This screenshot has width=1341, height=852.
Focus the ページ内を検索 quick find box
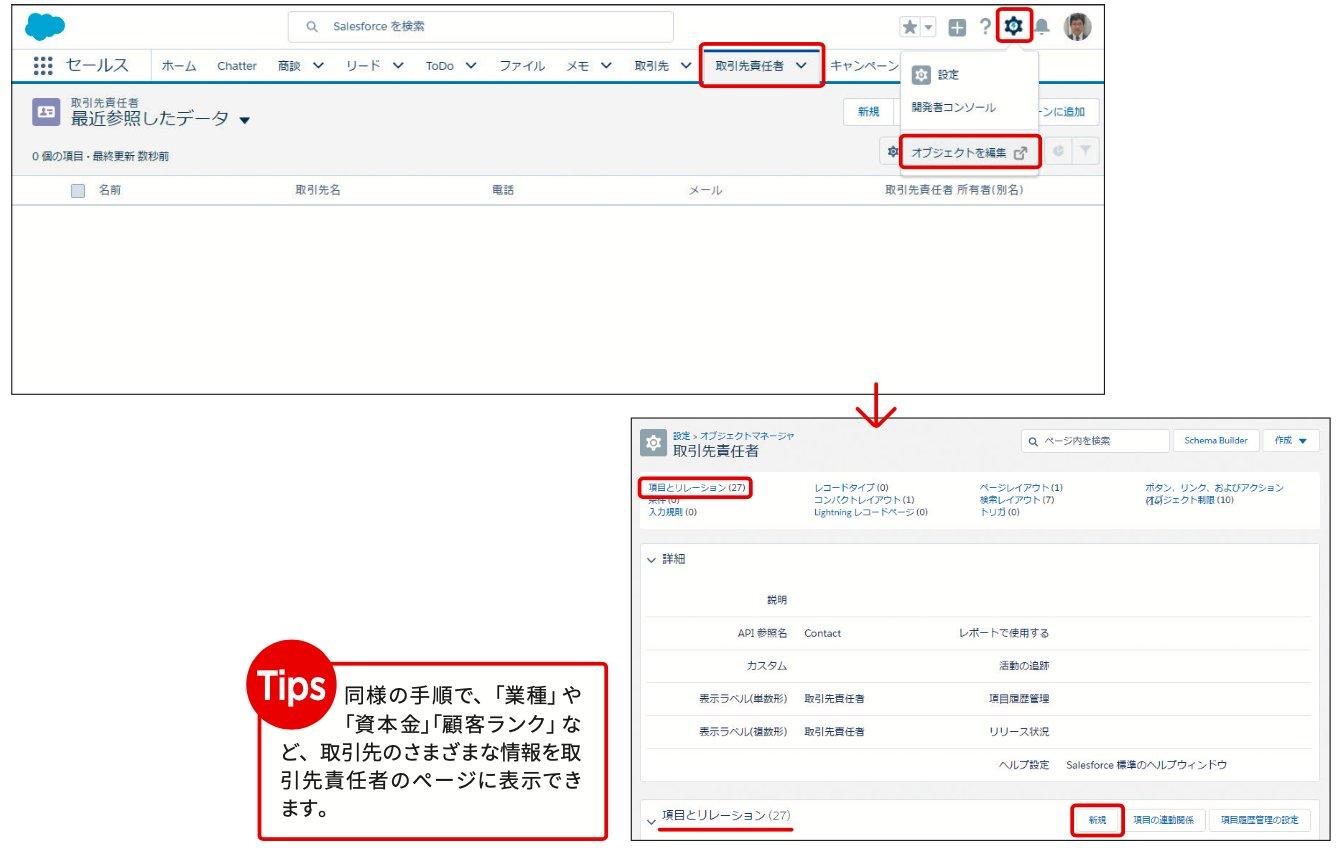tap(1095, 441)
